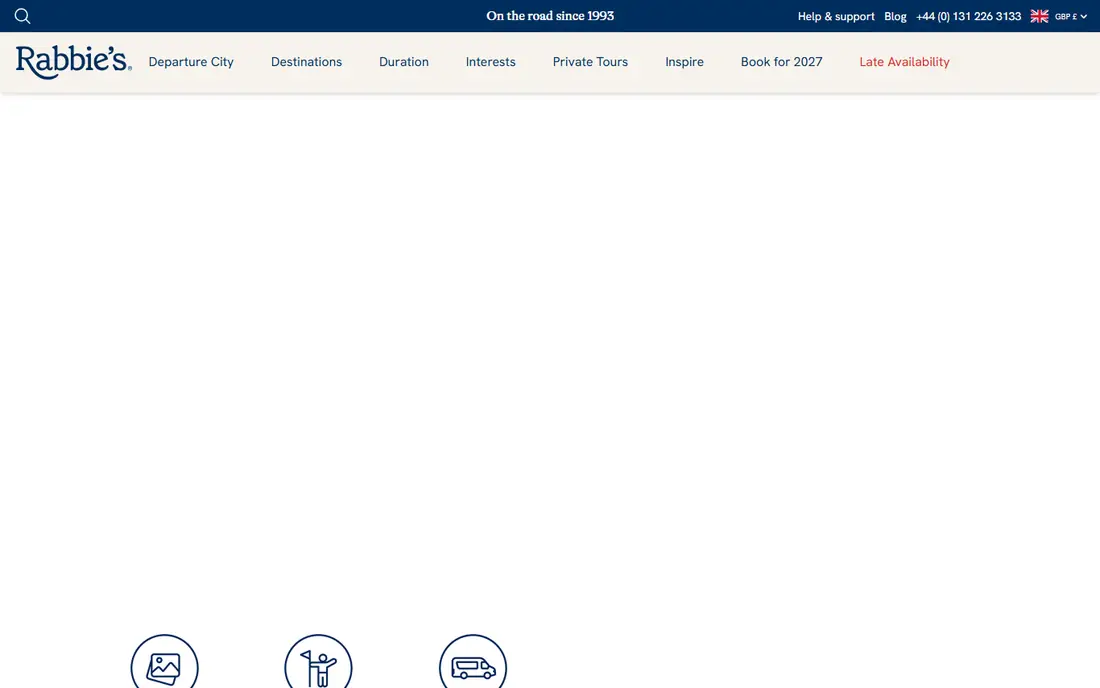Viewport: 1100px width, 688px height.
Task: Open the search magnifier icon
Action: click(x=22, y=16)
